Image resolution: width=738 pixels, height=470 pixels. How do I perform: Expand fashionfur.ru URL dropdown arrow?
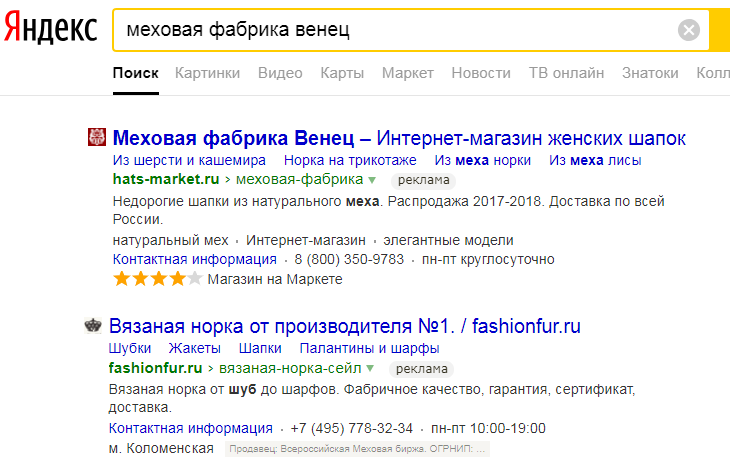pyautogui.click(x=370, y=368)
